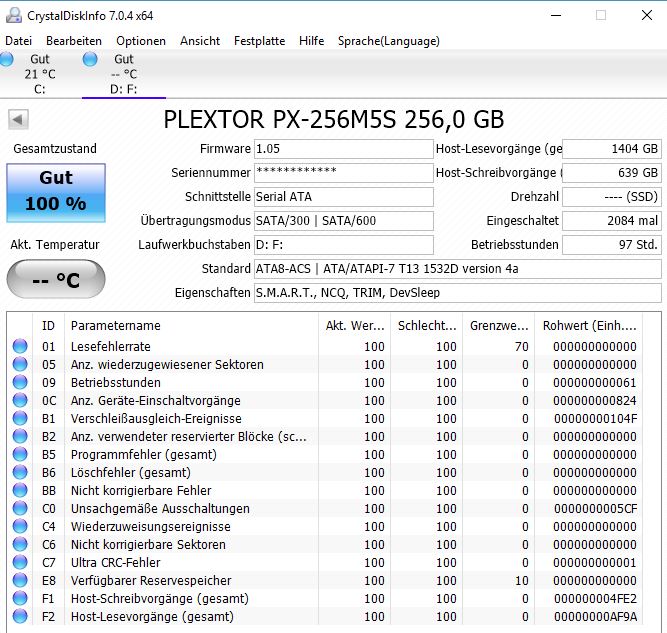
Task: Click the -- °C temperature button
Action: point(56,279)
